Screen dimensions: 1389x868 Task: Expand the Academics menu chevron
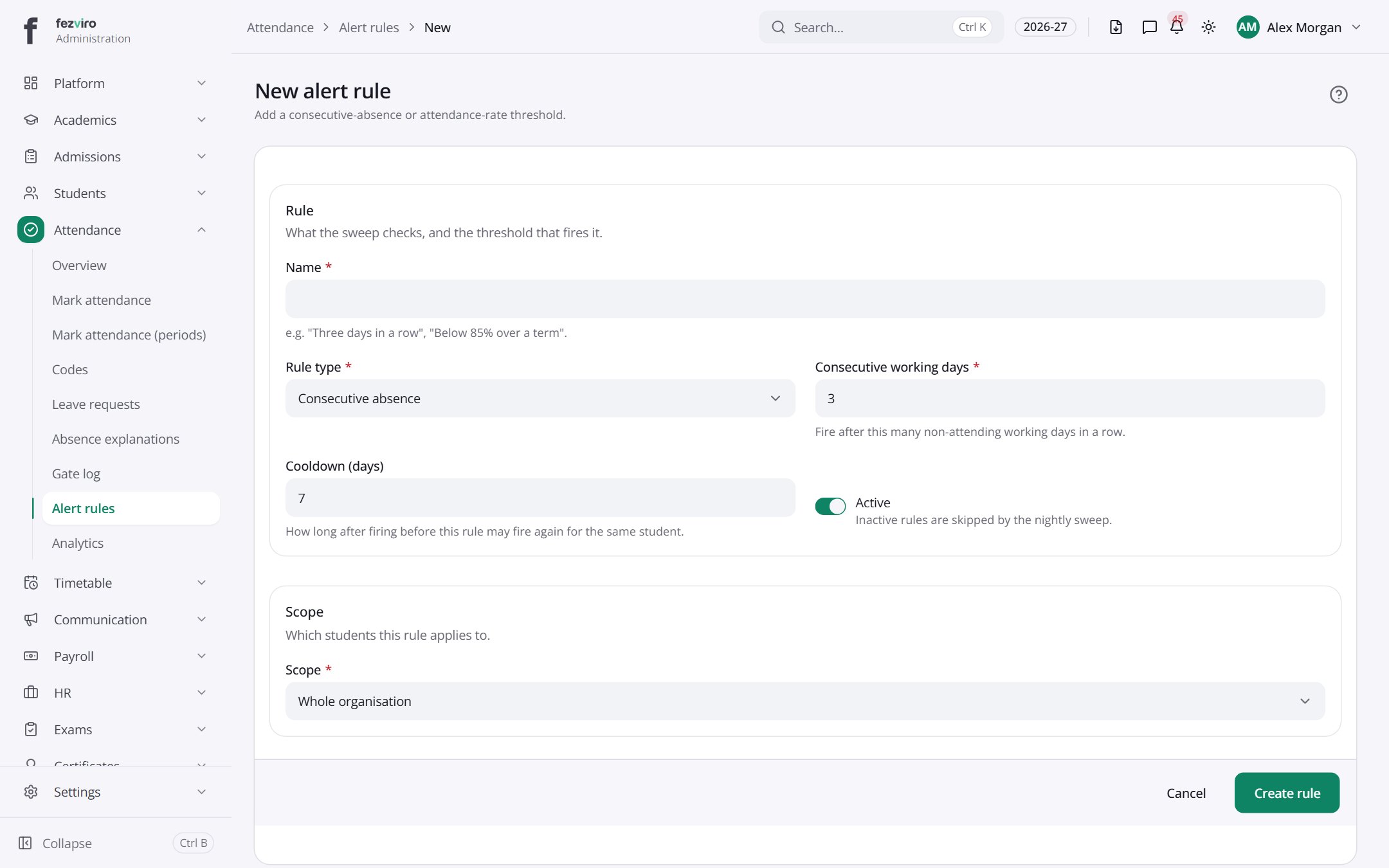click(201, 120)
